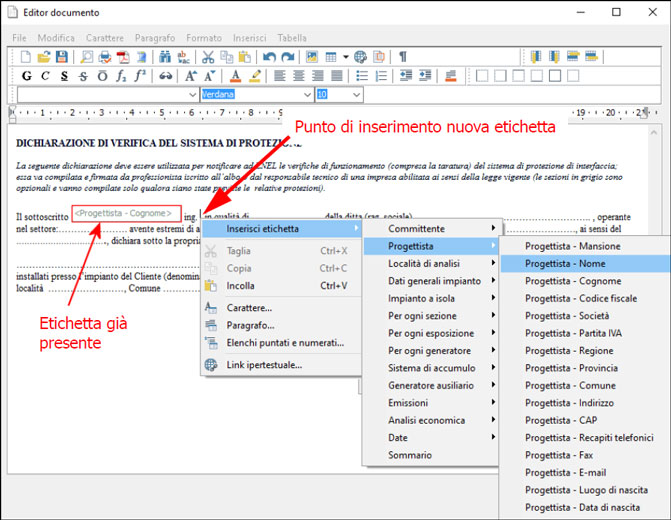The height and width of the screenshot is (520, 671).
Task: Click the toolbar paste clipboard icon
Action: [x=244, y=56]
